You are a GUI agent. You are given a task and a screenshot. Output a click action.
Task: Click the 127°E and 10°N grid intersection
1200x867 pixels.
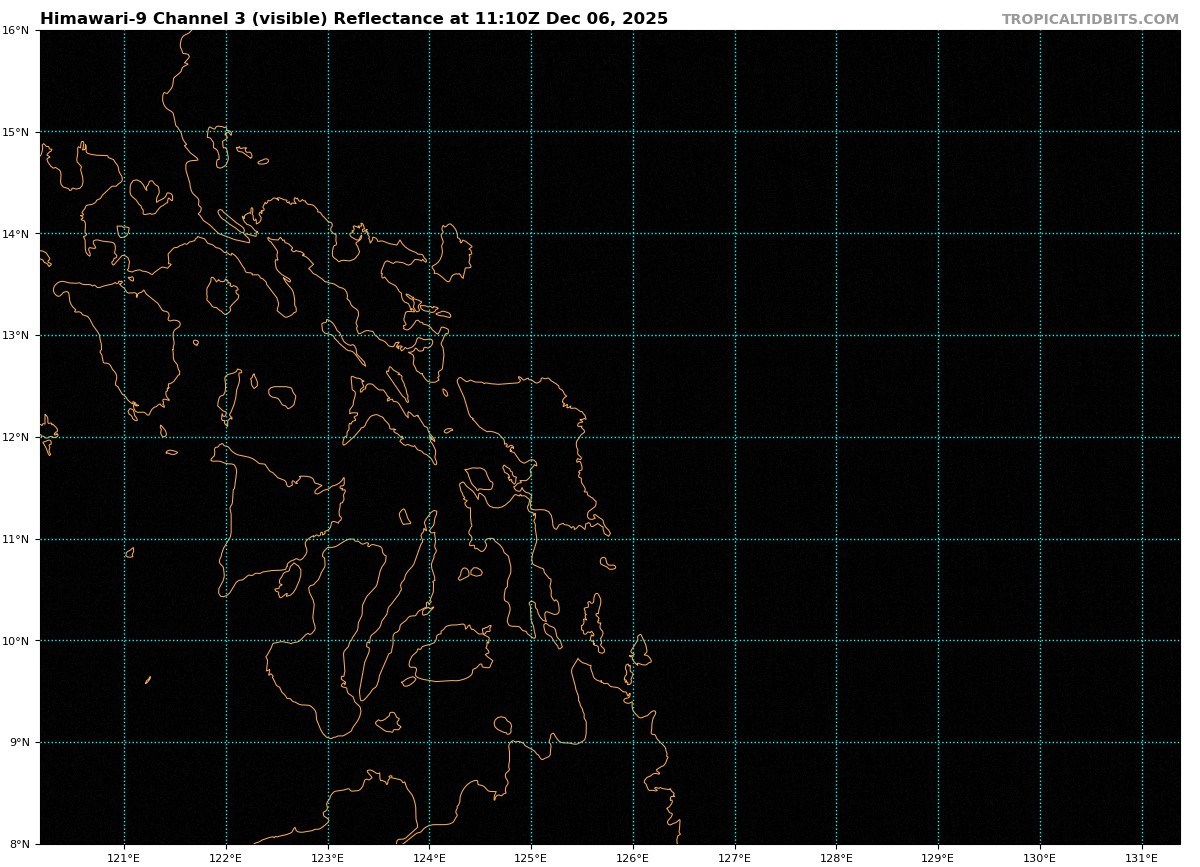(735, 641)
